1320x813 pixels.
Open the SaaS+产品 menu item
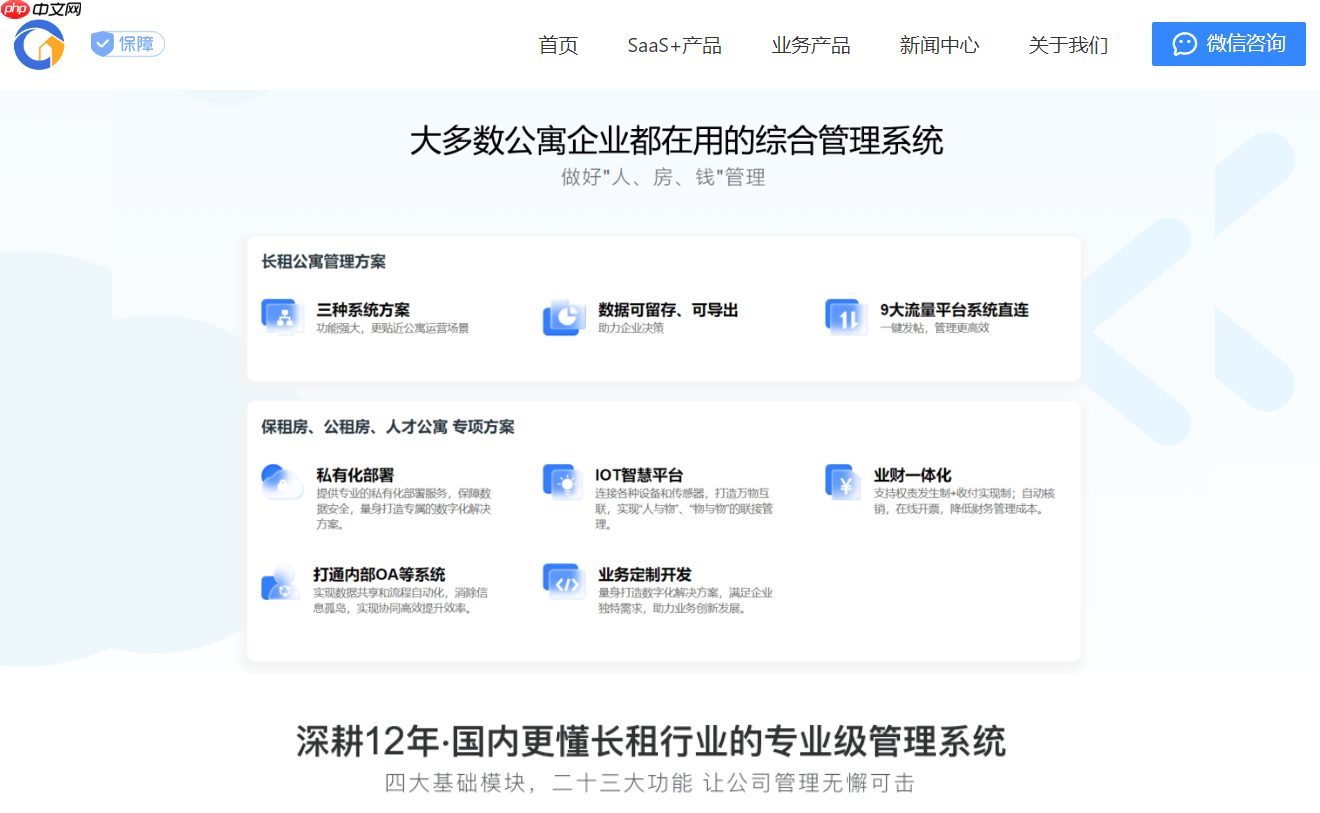click(675, 44)
